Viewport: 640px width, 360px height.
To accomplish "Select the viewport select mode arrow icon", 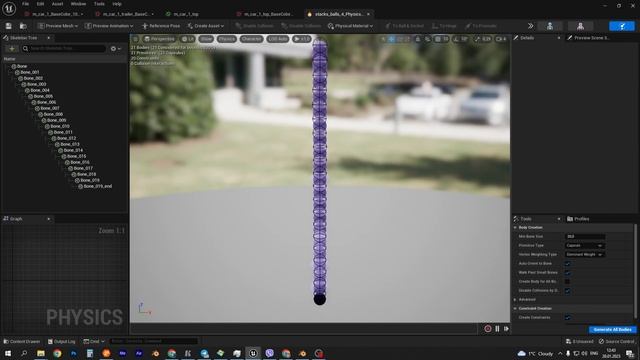I will click(x=383, y=39).
